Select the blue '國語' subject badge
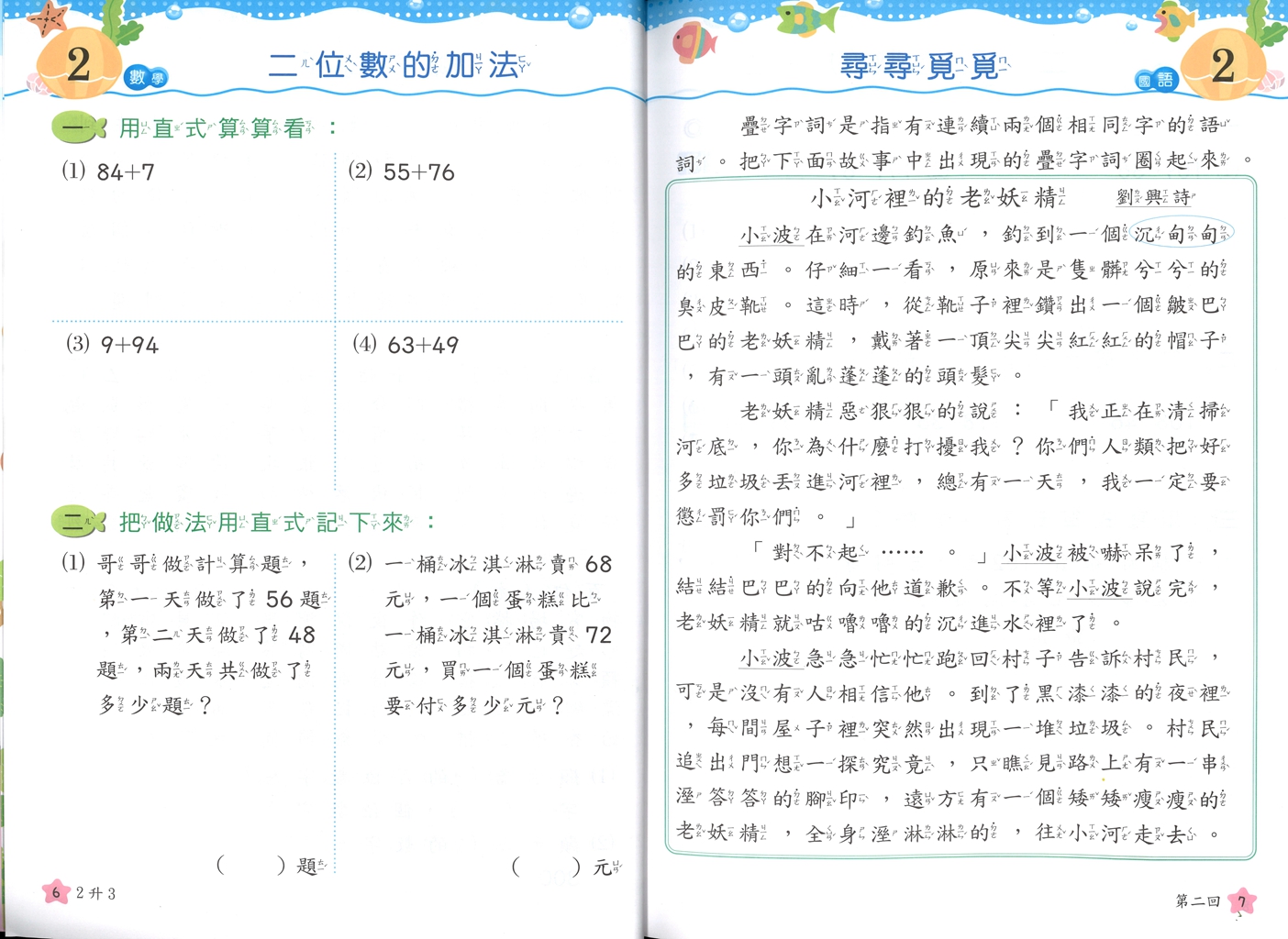Image resolution: width=1288 pixels, height=939 pixels. click(x=1156, y=80)
